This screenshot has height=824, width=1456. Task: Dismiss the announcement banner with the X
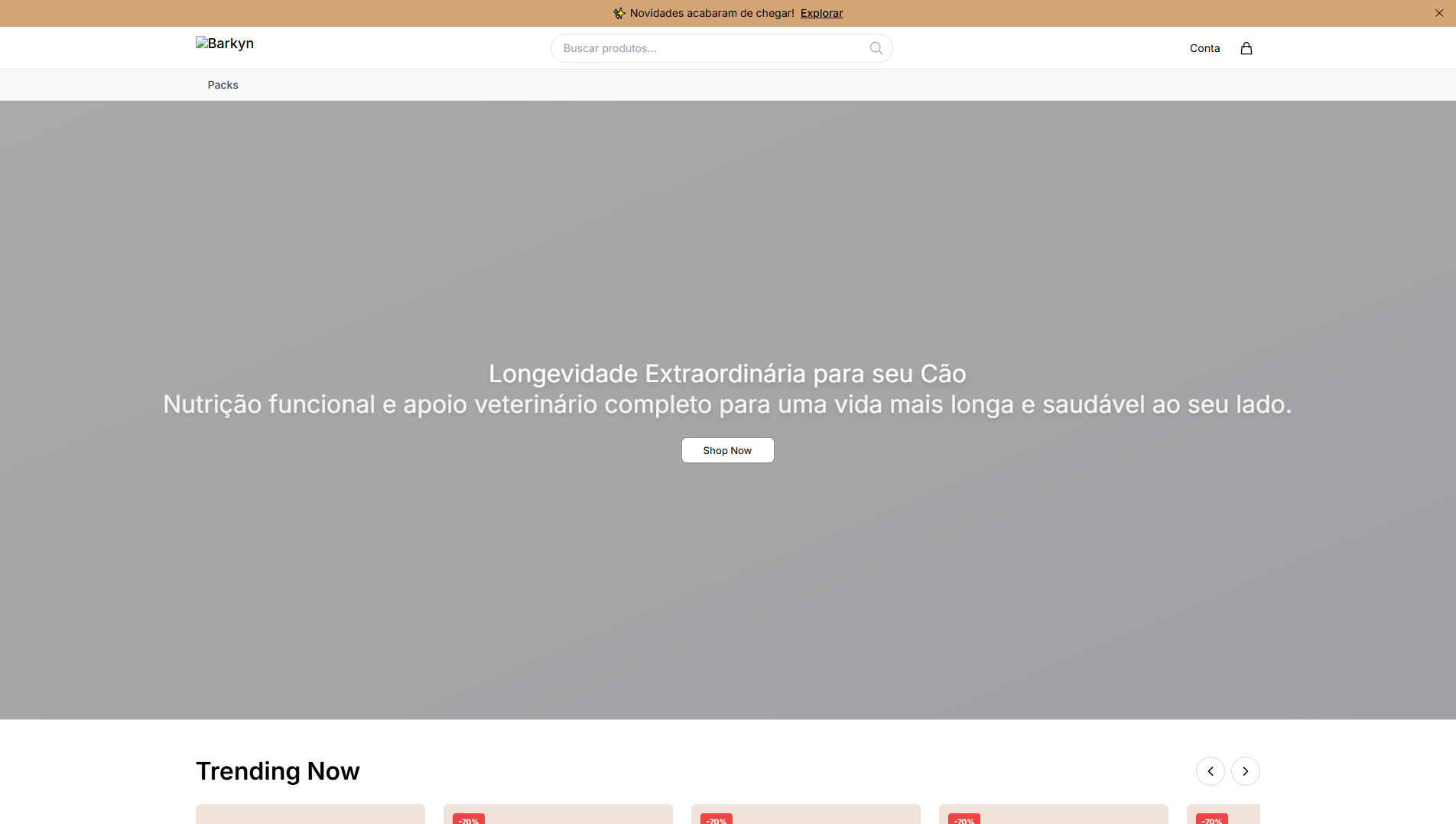[x=1439, y=13]
